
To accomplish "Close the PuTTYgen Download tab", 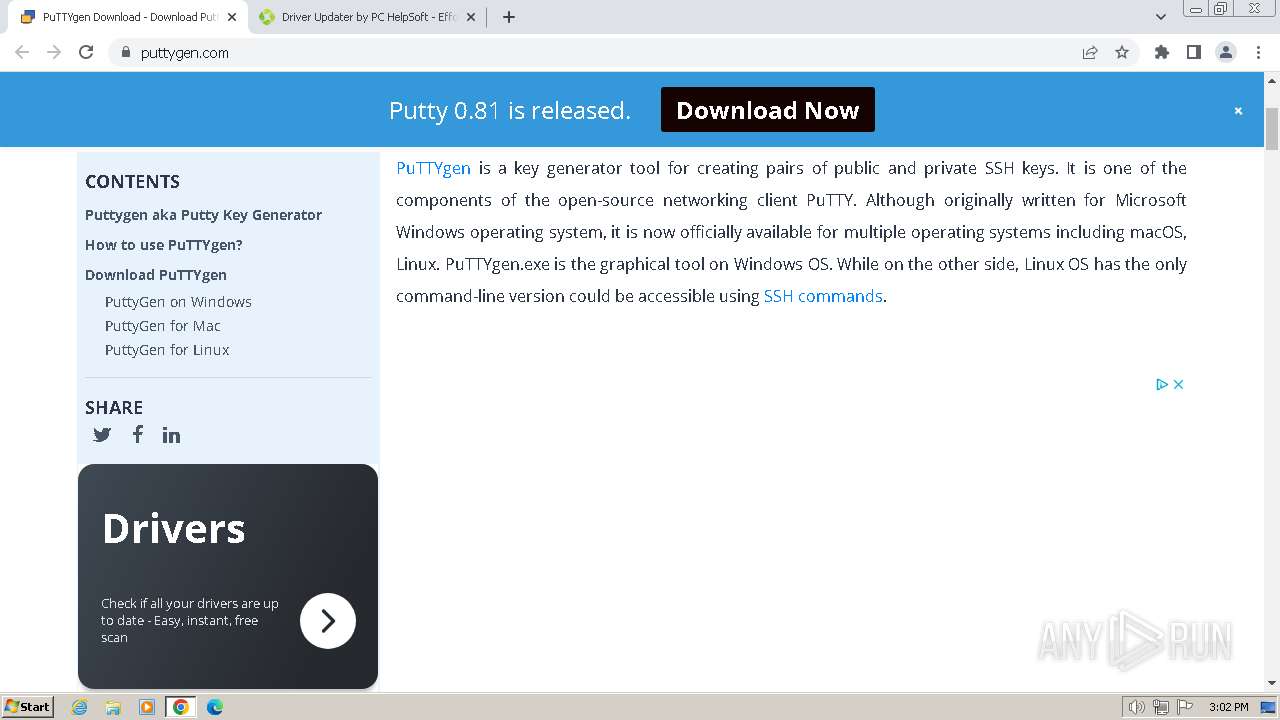I will tap(231, 17).
